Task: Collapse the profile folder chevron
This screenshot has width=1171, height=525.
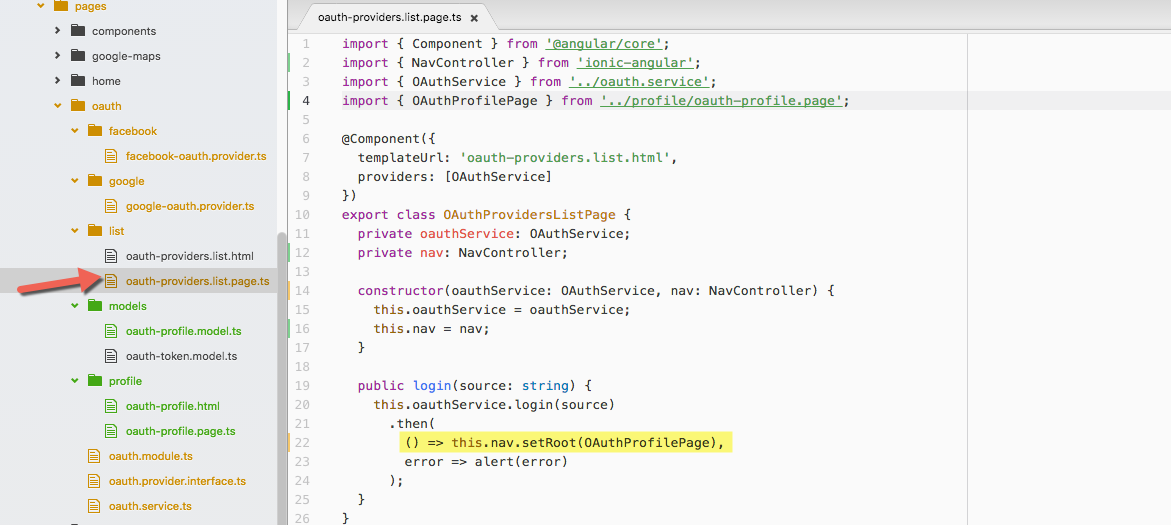Action: (75, 381)
